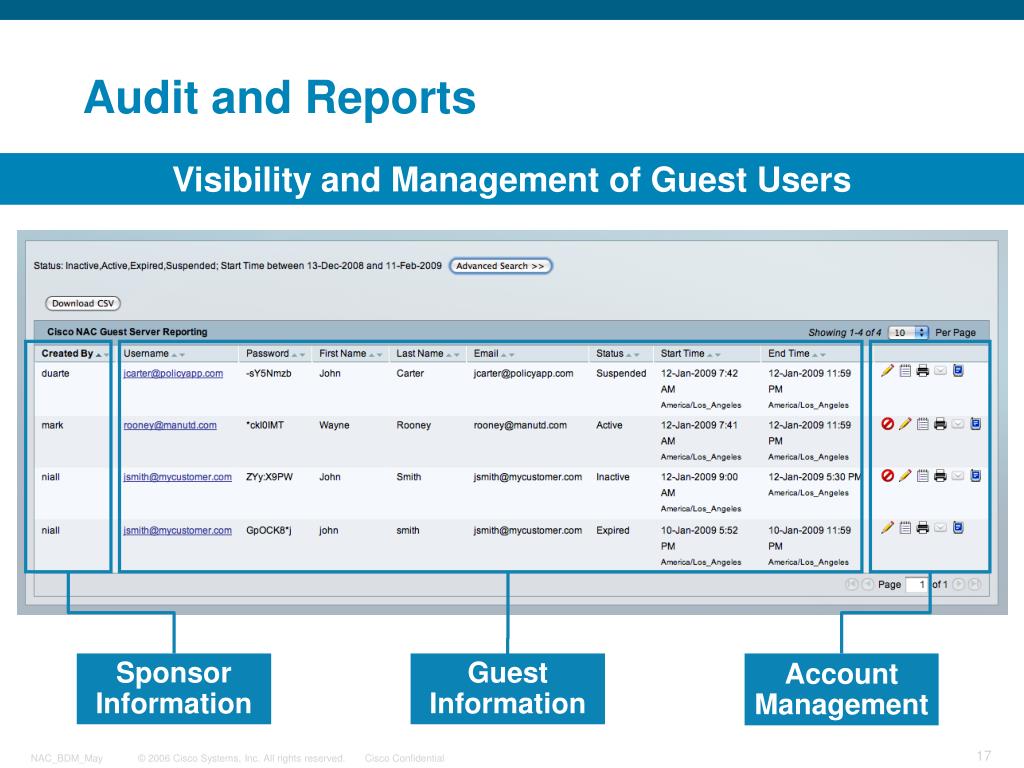This screenshot has width=1024, height=768.
Task: Select password cell 'ZYy:X9PW'
Action: [x=270, y=477]
